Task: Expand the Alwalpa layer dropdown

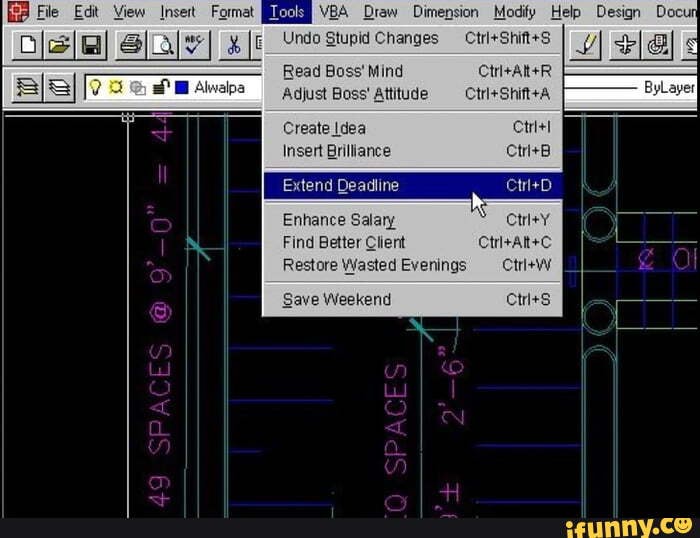Action: (x=220, y=88)
